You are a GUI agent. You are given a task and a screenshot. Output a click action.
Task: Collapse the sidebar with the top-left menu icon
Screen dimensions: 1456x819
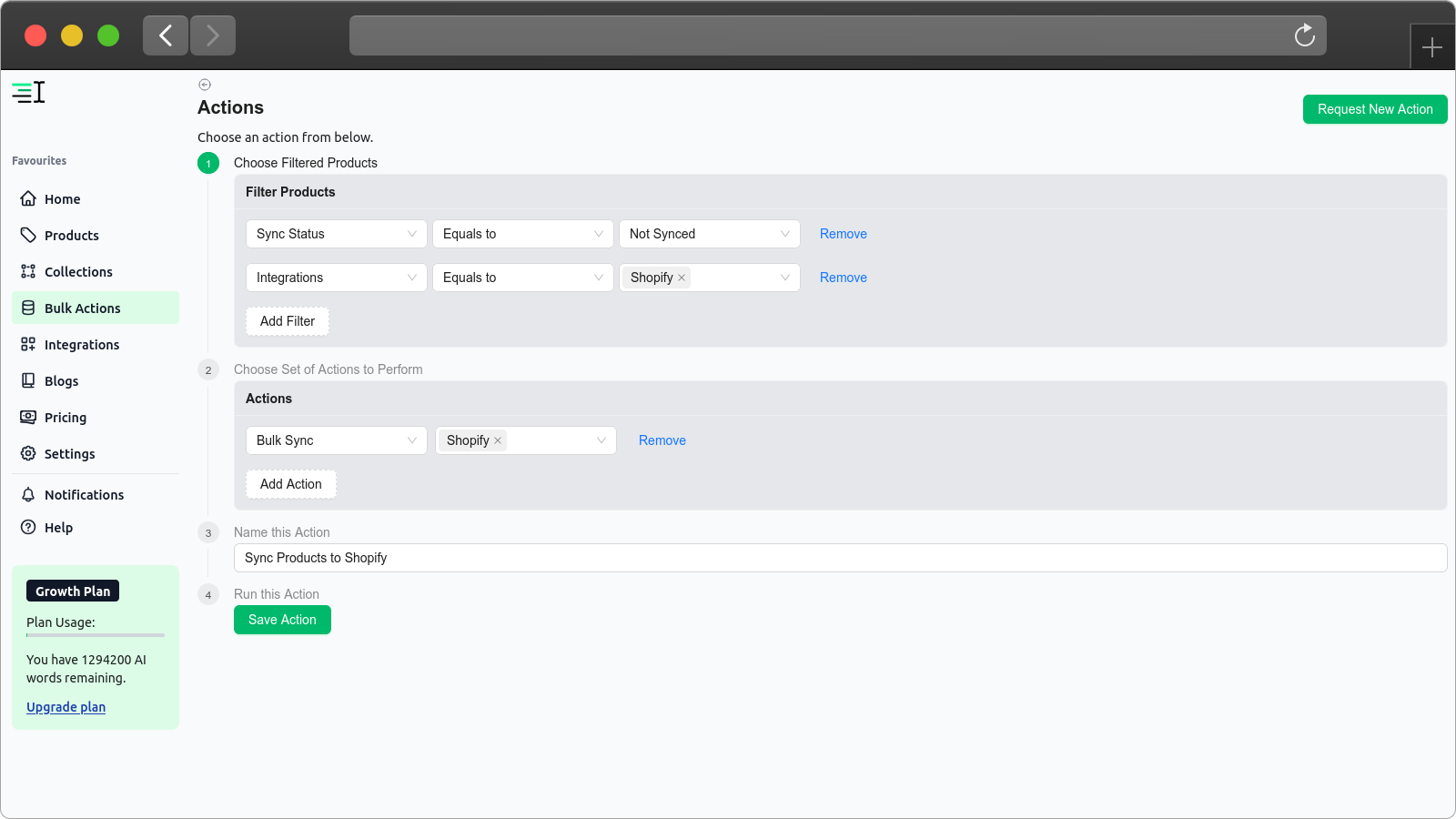tap(28, 92)
